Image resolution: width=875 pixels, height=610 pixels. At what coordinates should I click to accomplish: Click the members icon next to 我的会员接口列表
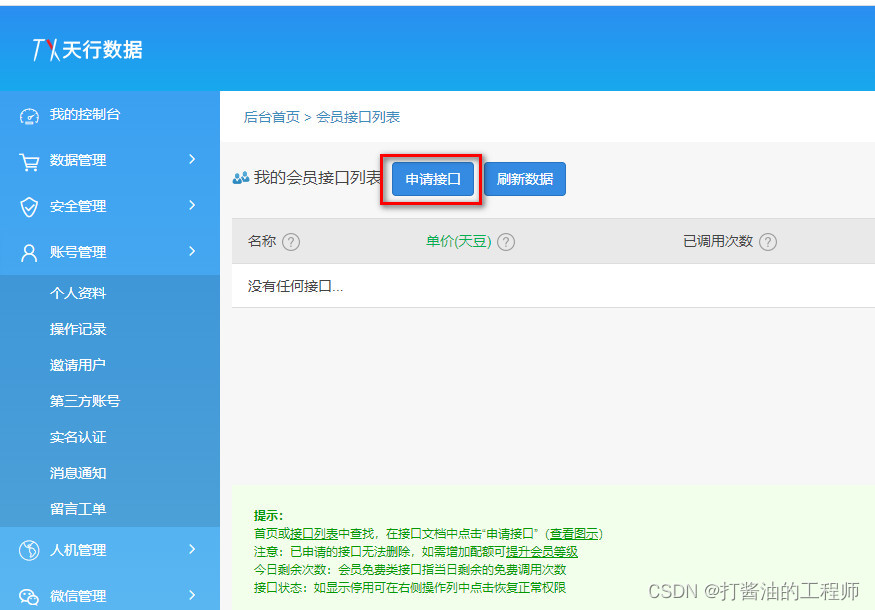(241, 178)
